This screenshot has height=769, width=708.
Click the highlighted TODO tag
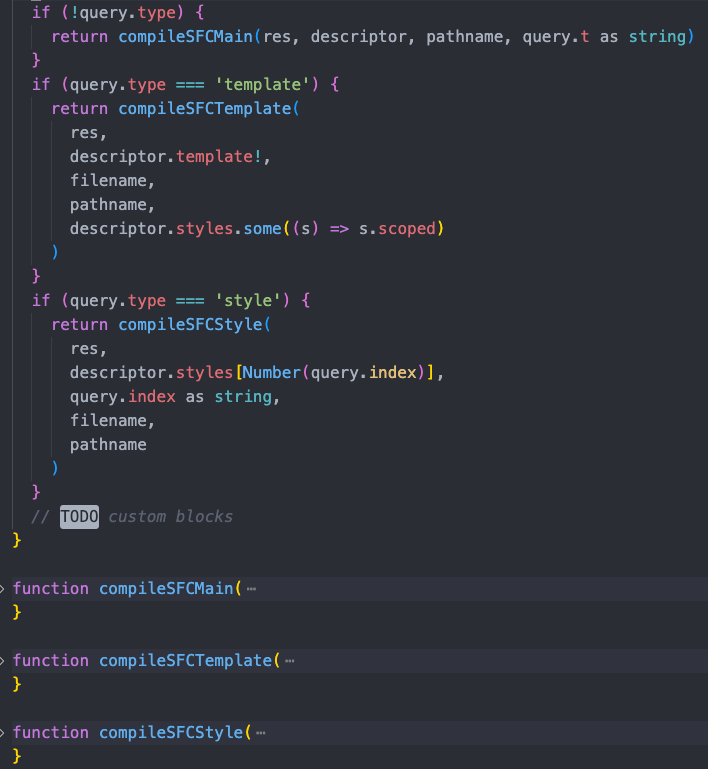tap(79, 517)
